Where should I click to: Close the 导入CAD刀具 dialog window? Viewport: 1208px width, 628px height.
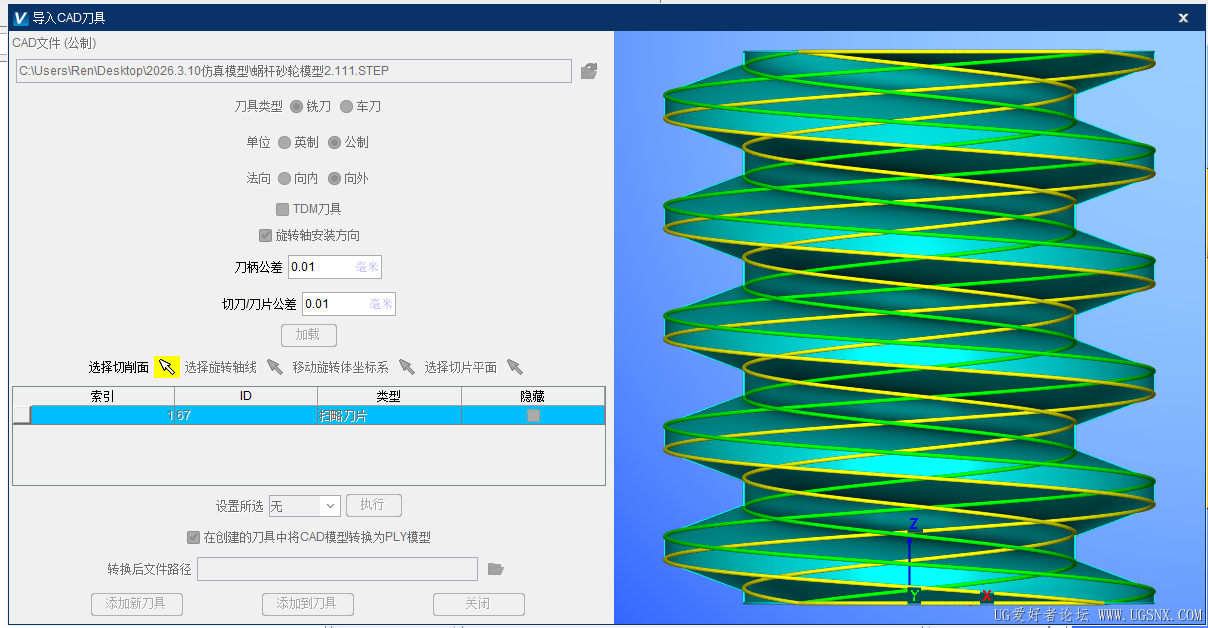coord(1183,17)
